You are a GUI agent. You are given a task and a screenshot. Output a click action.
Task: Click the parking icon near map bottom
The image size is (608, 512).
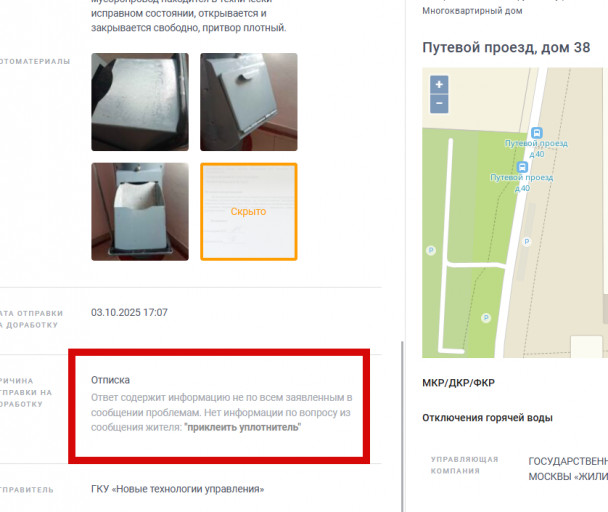486,318
